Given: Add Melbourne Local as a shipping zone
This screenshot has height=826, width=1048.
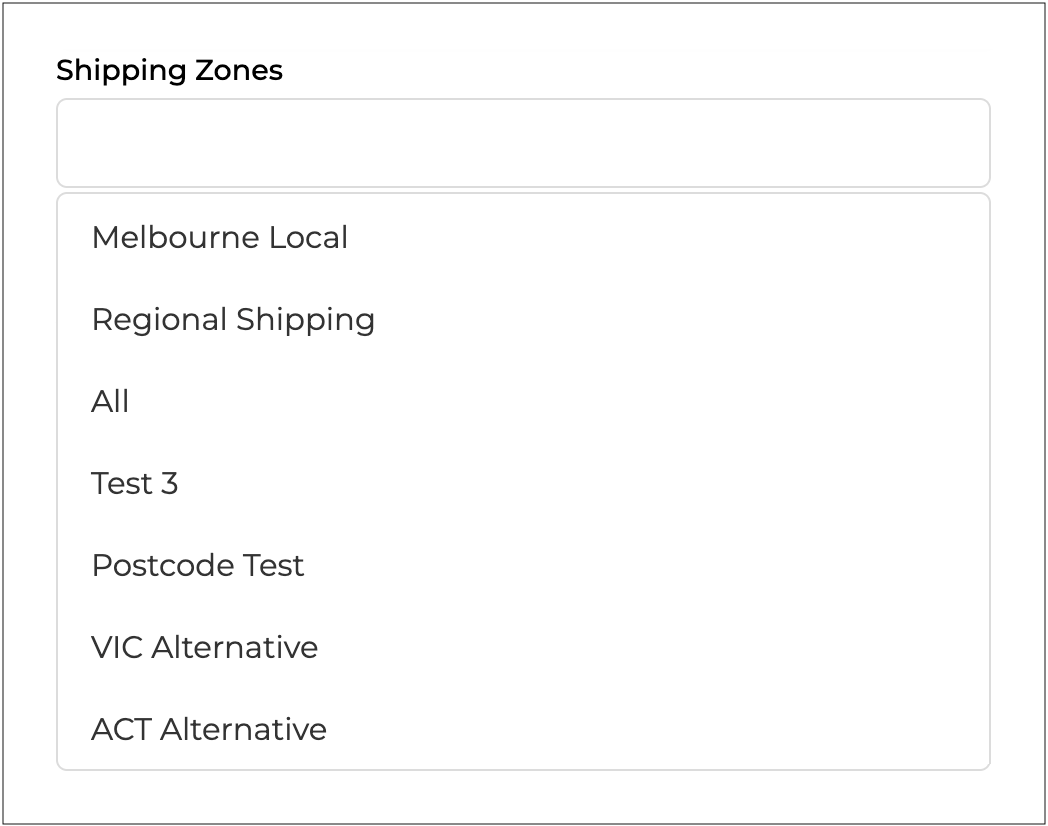Looking at the screenshot, I should click(220, 238).
